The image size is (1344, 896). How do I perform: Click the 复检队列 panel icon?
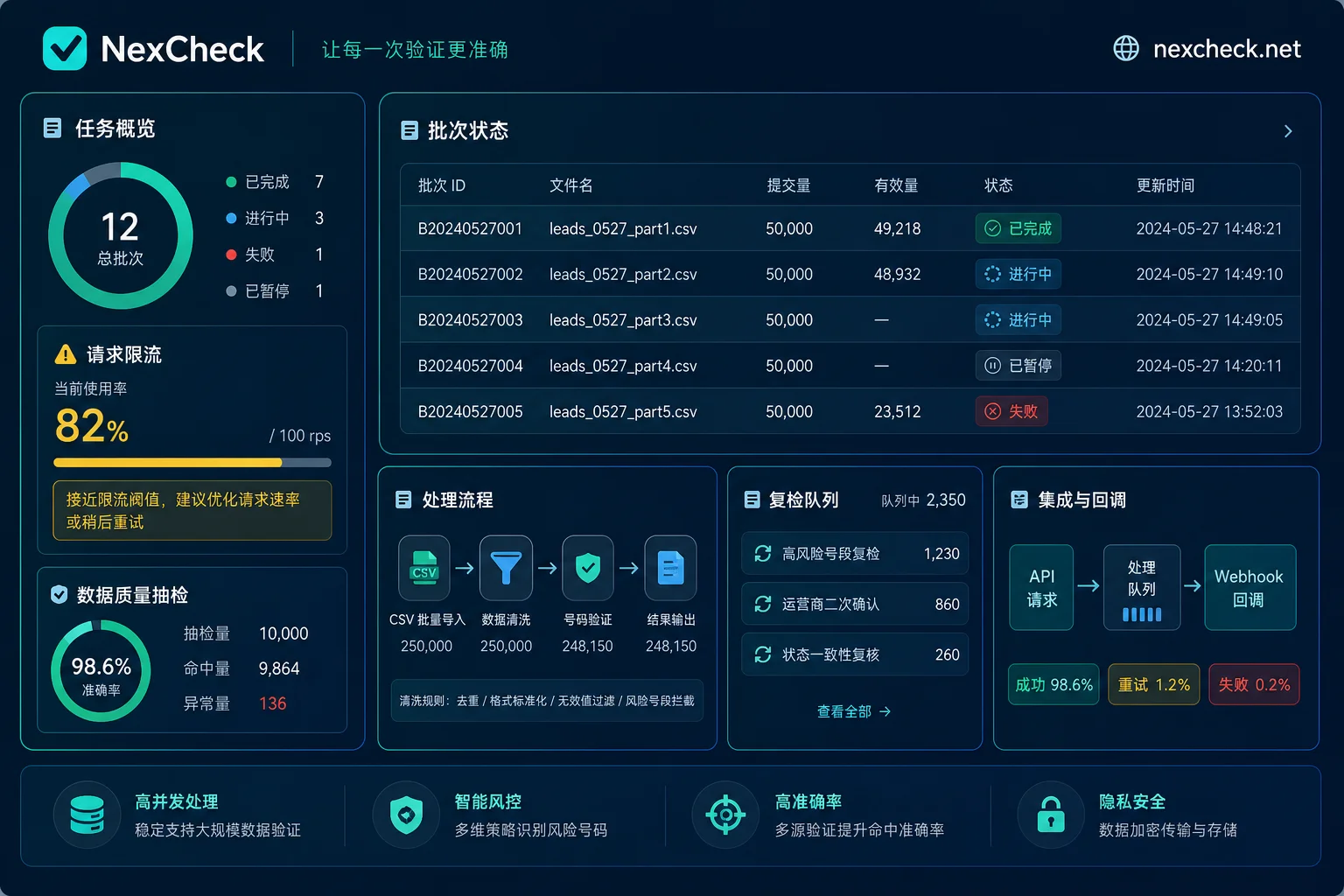point(752,500)
